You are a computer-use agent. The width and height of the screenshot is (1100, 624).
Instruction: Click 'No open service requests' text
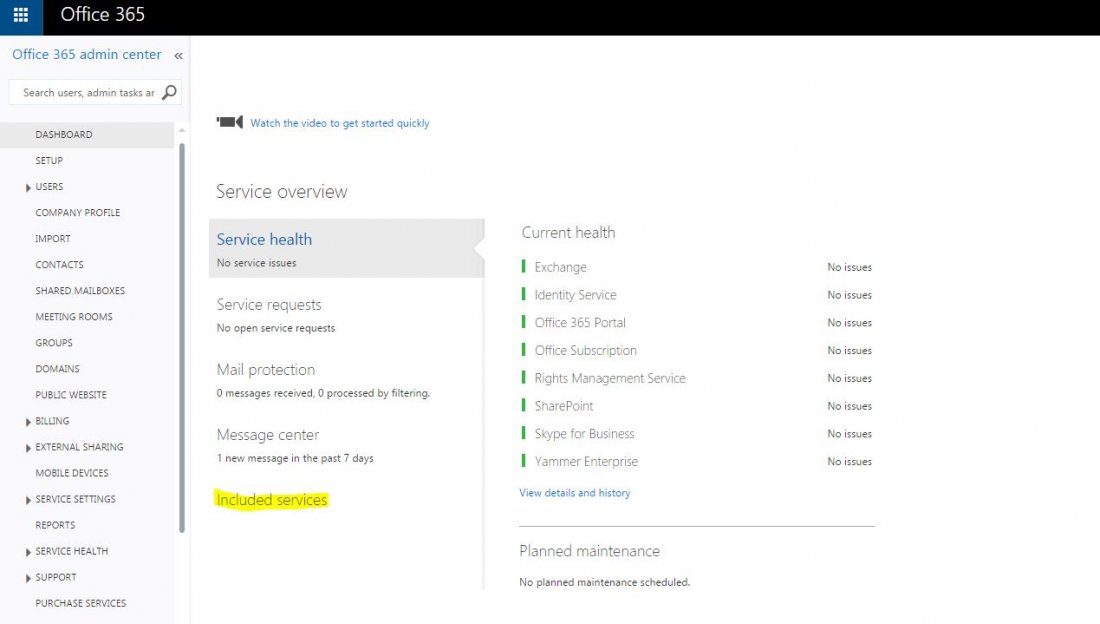tap(276, 328)
